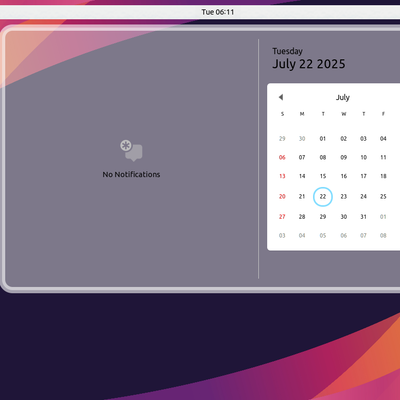Pick July 28 in calendar
This screenshot has width=400, height=400.
(x=302, y=217)
